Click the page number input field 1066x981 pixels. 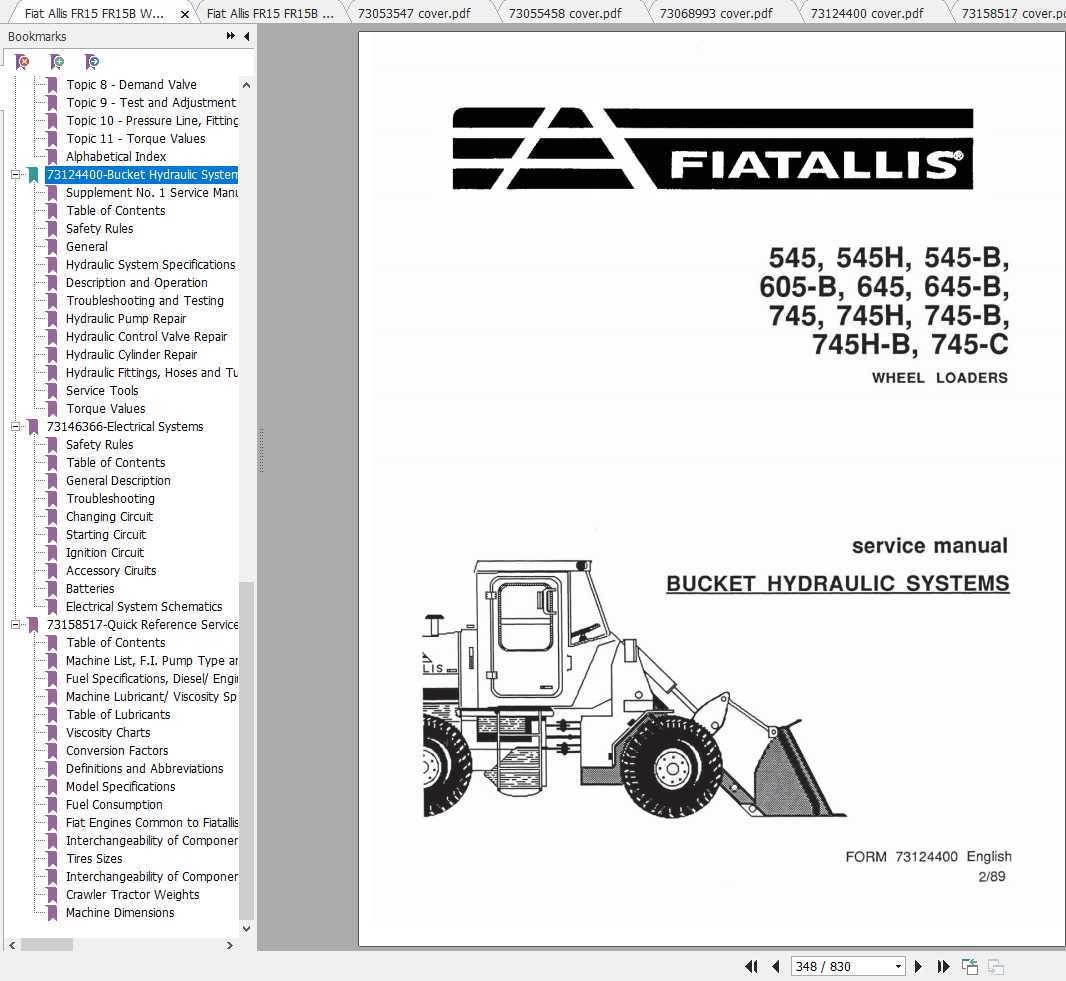(842, 966)
